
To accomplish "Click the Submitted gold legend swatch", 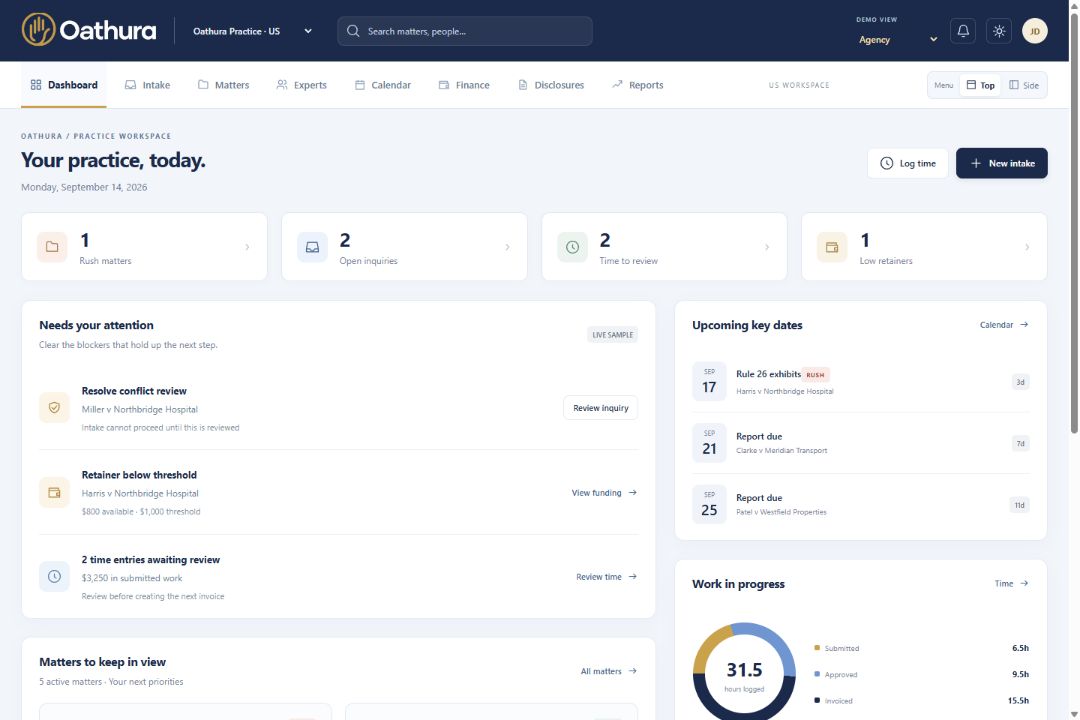I will pyautogui.click(x=817, y=648).
